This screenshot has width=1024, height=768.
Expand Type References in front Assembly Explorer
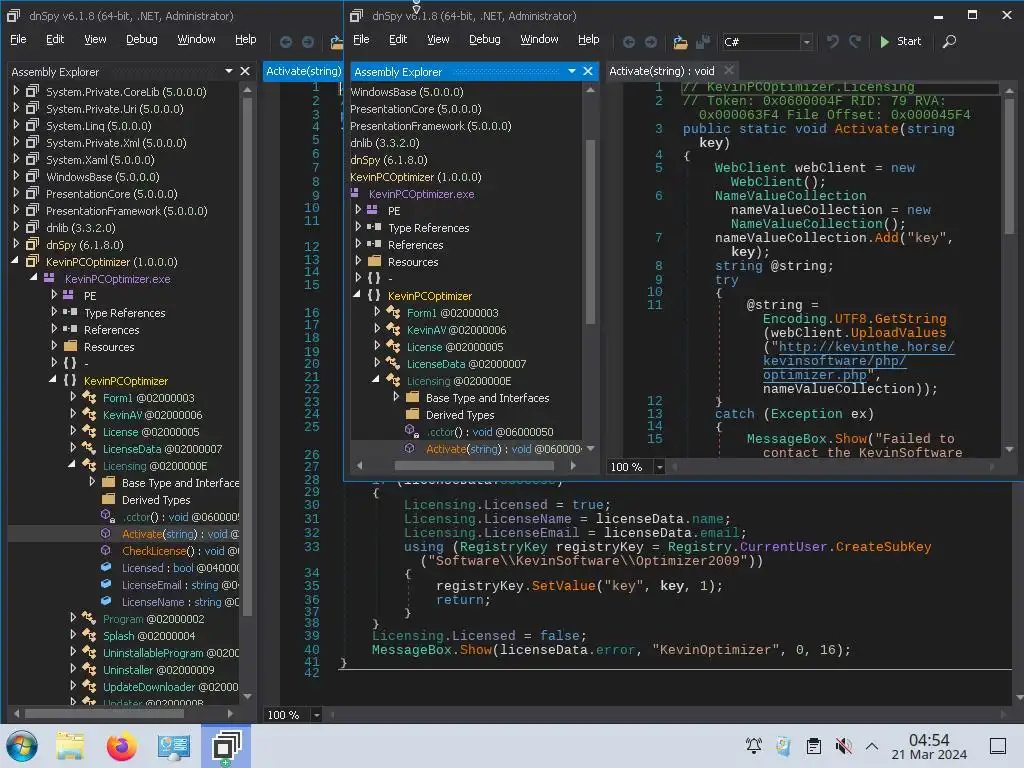pyautogui.click(x=358, y=227)
